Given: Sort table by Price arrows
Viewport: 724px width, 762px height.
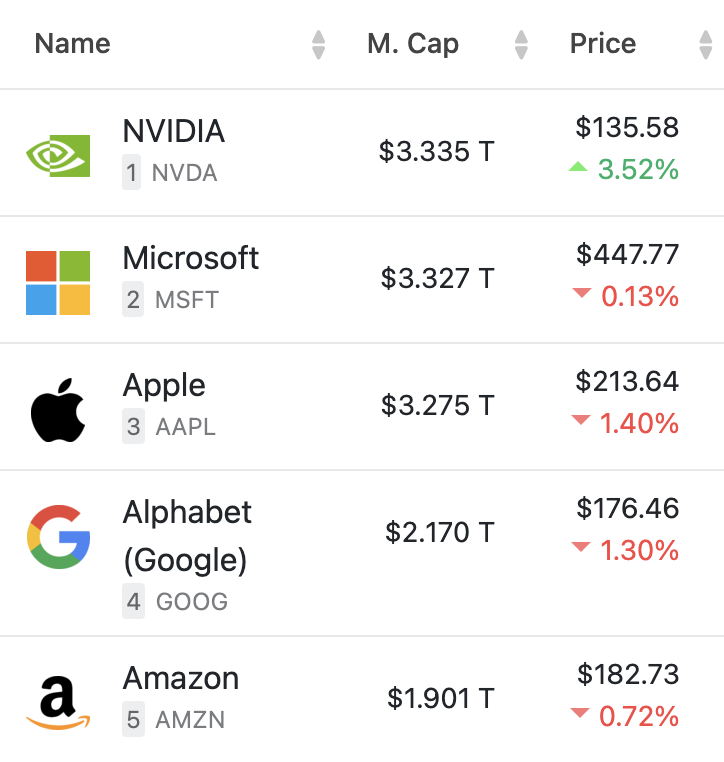Looking at the screenshot, I should coord(706,45).
